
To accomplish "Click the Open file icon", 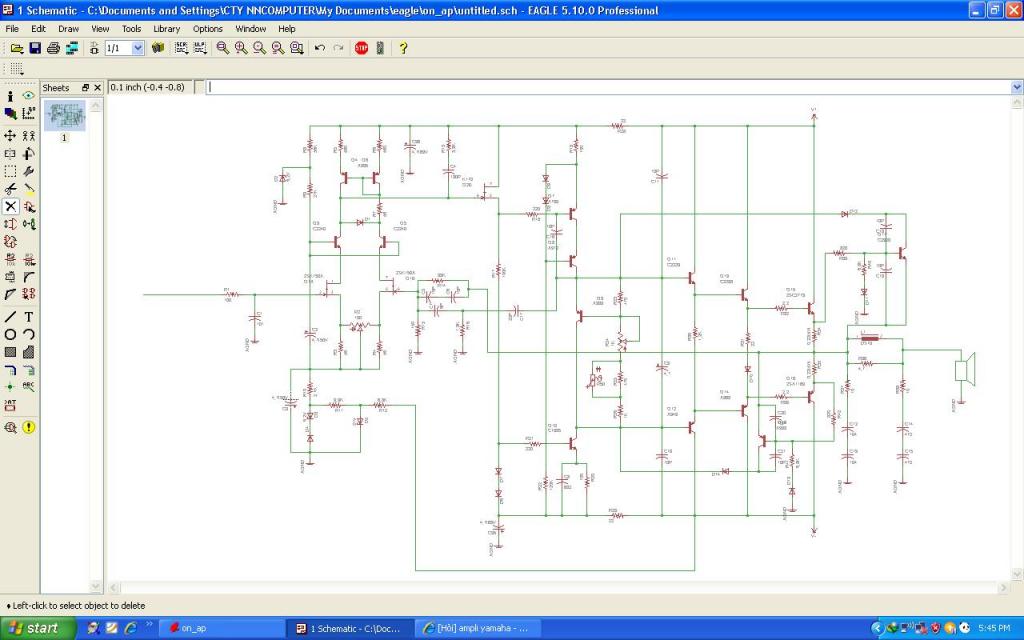I will click(16, 48).
